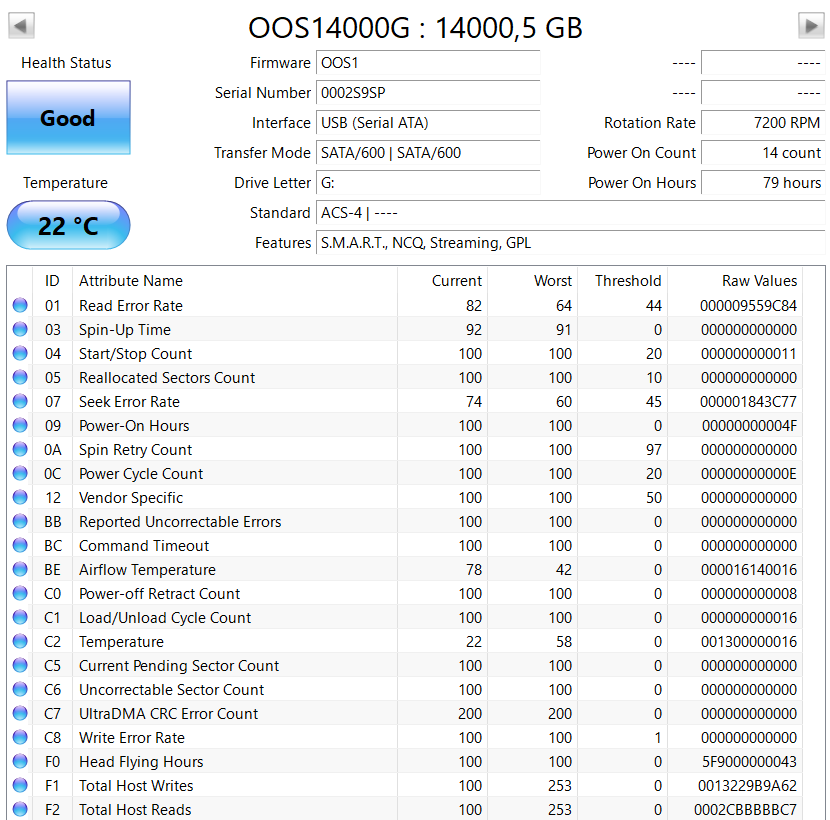
Task: Click status dot for Uncorrectable Sector Count
Action: pyautogui.click(x=20, y=689)
